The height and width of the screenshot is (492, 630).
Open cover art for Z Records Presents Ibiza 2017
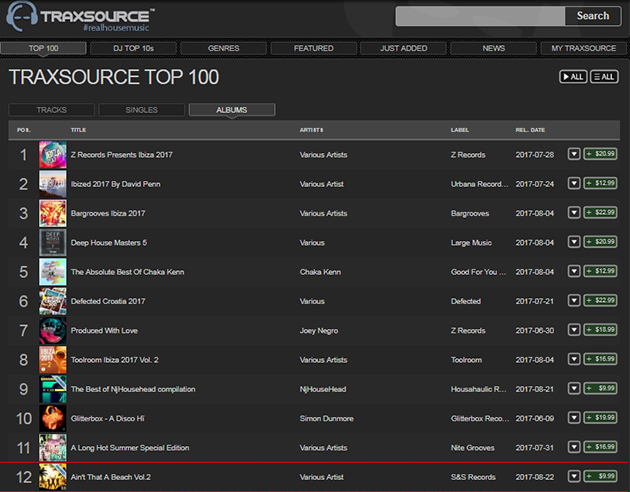coord(53,155)
